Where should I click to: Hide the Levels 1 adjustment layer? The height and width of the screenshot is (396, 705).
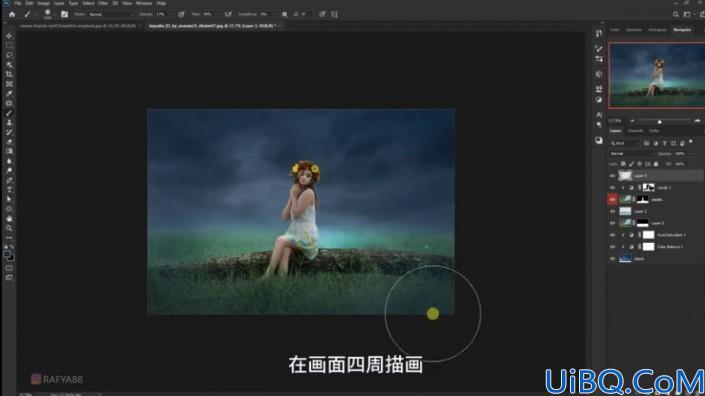click(612, 187)
